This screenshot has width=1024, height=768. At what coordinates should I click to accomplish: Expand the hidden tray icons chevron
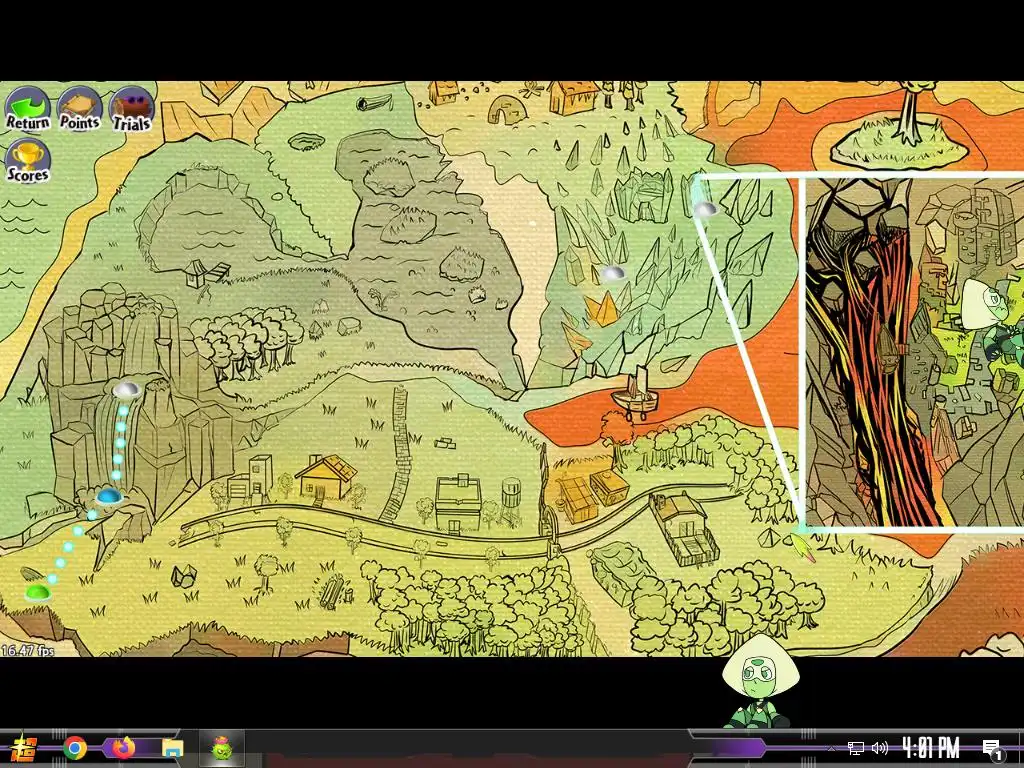(x=831, y=748)
